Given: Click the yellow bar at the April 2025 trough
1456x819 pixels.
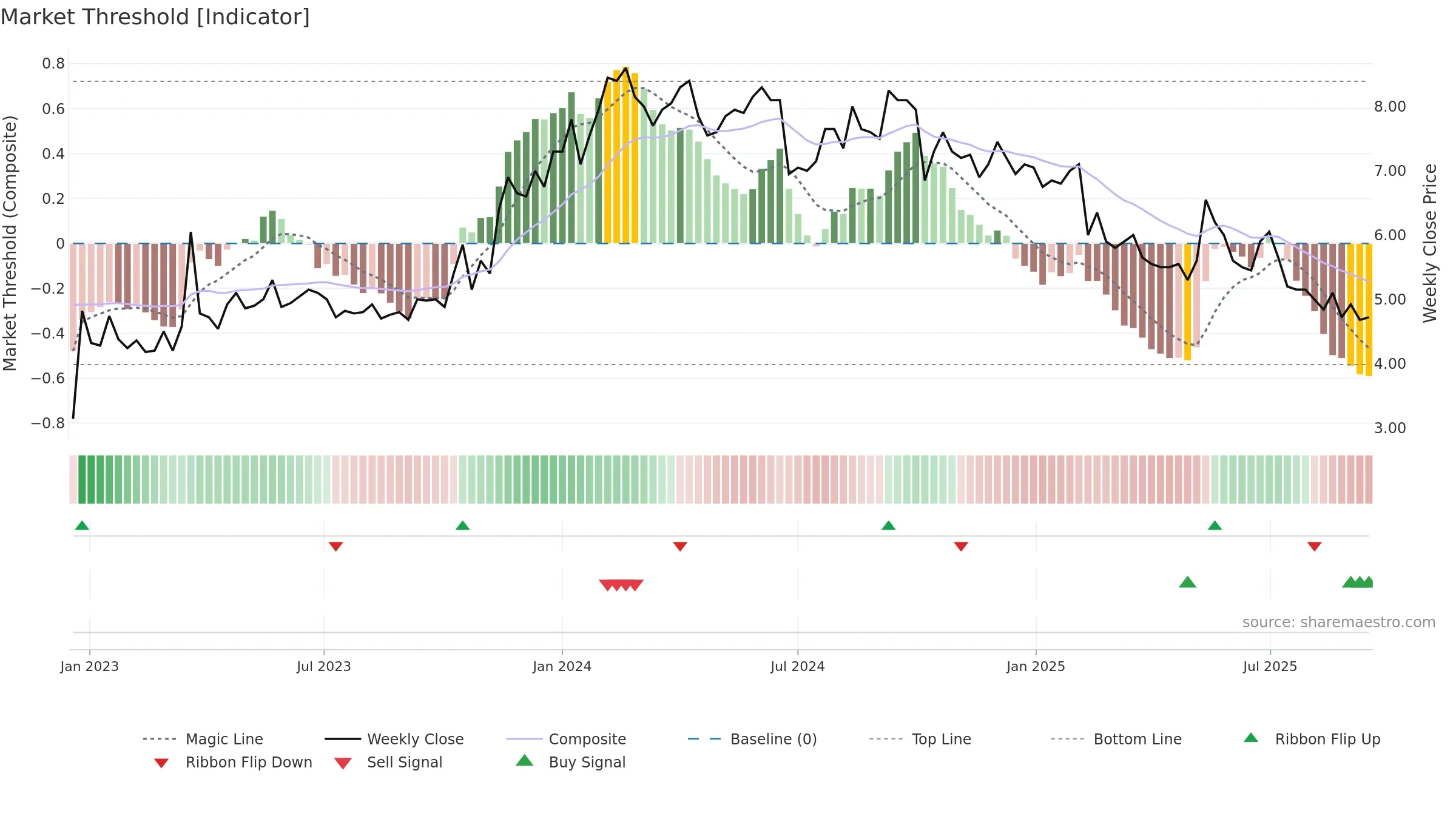Looking at the screenshot, I should pos(1188,302).
